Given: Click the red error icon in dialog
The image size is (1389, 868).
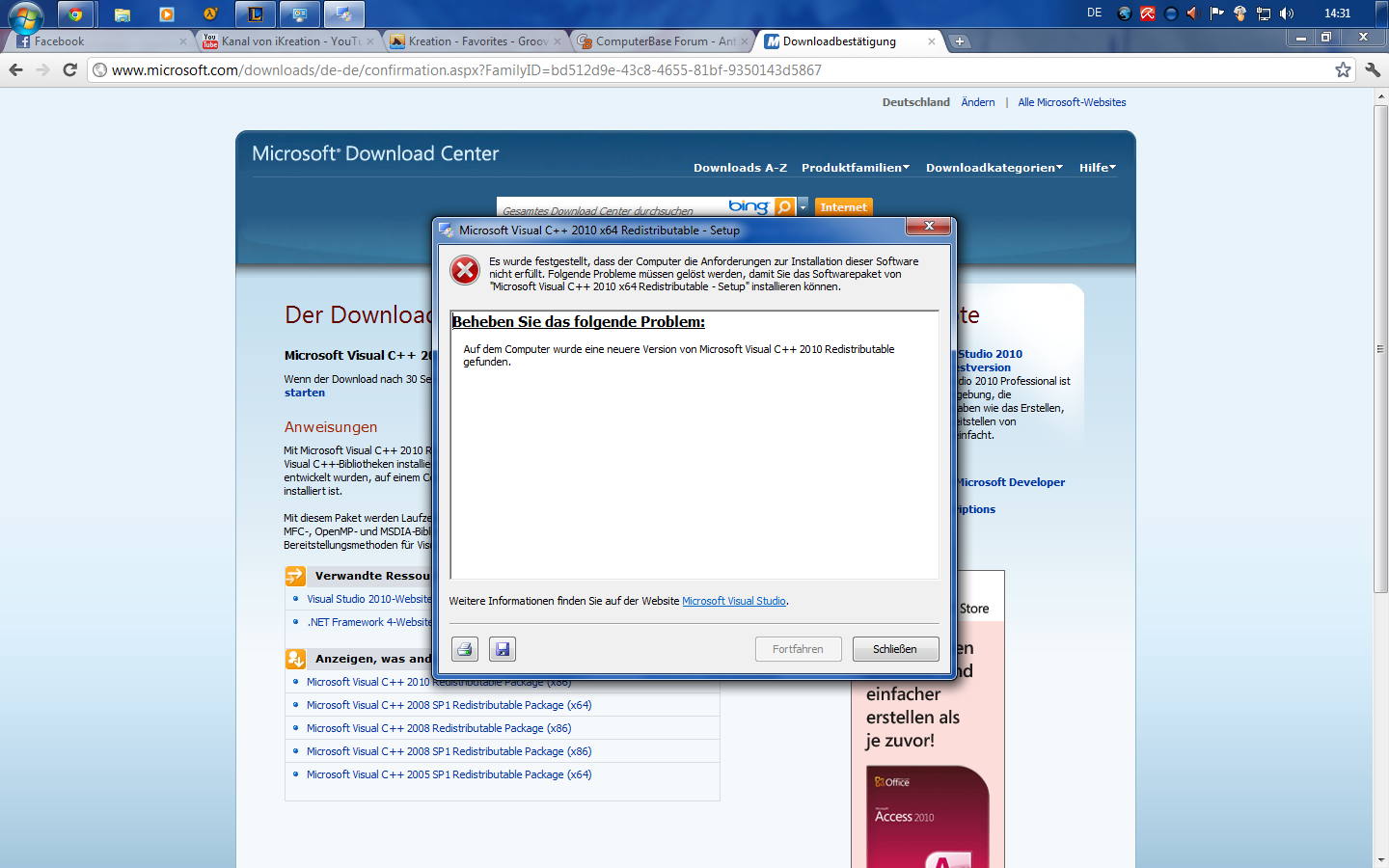Looking at the screenshot, I should coord(465,271).
